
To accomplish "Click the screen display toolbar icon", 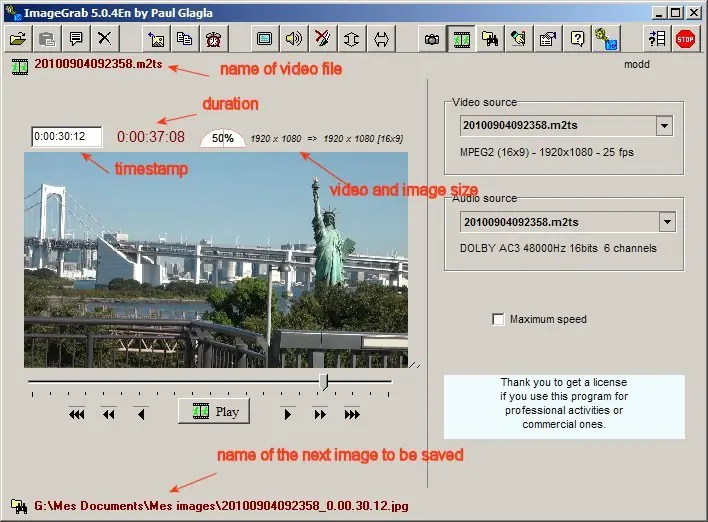I will [264, 39].
